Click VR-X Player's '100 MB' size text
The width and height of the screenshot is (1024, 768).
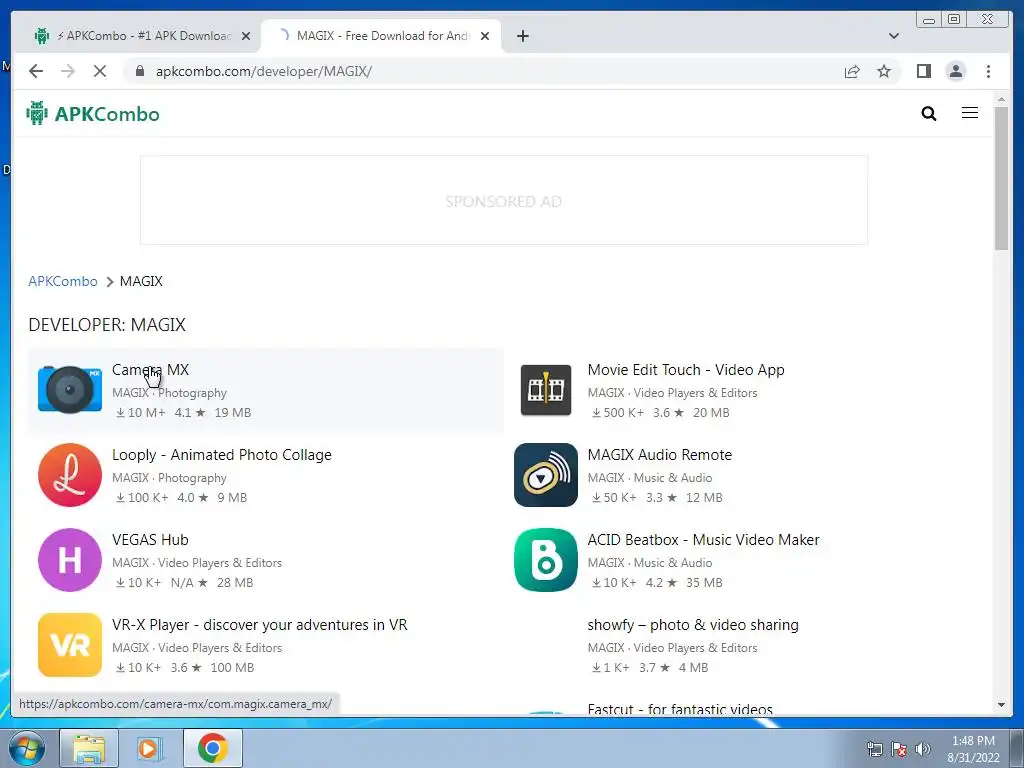232,667
